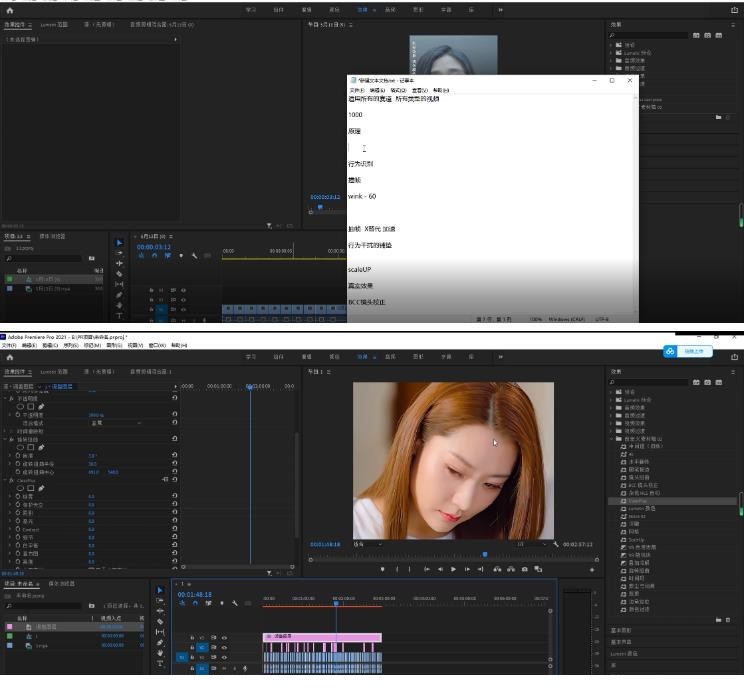The height and width of the screenshot is (698, 744).
Task: Step forward one frame in lower Program monitor
Action: [x=467, y=569]
